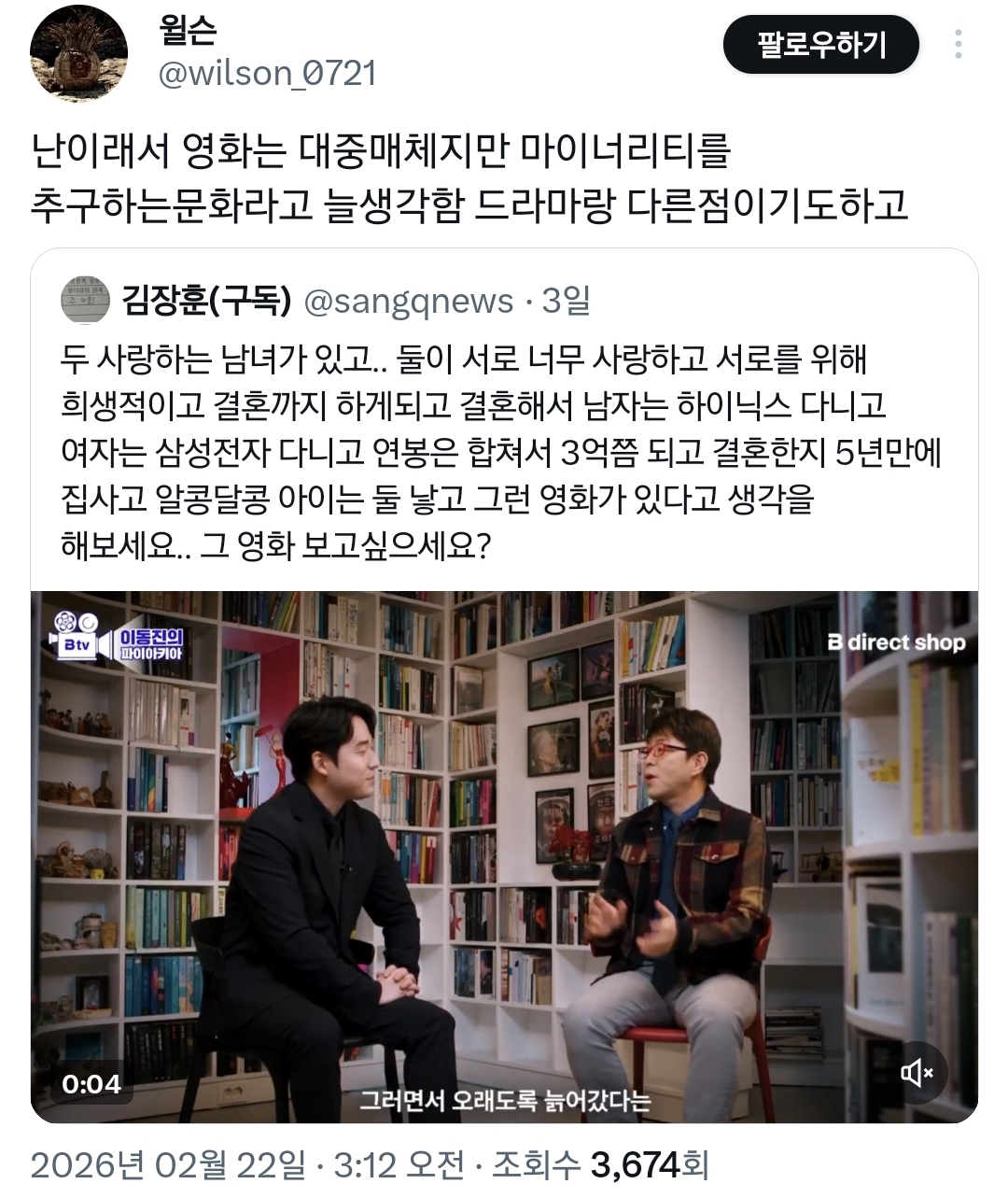The height and width of the screenshot is (1198, 1008).
Task: Open the @wilson_0721 handle link
Action: [267, 73]
